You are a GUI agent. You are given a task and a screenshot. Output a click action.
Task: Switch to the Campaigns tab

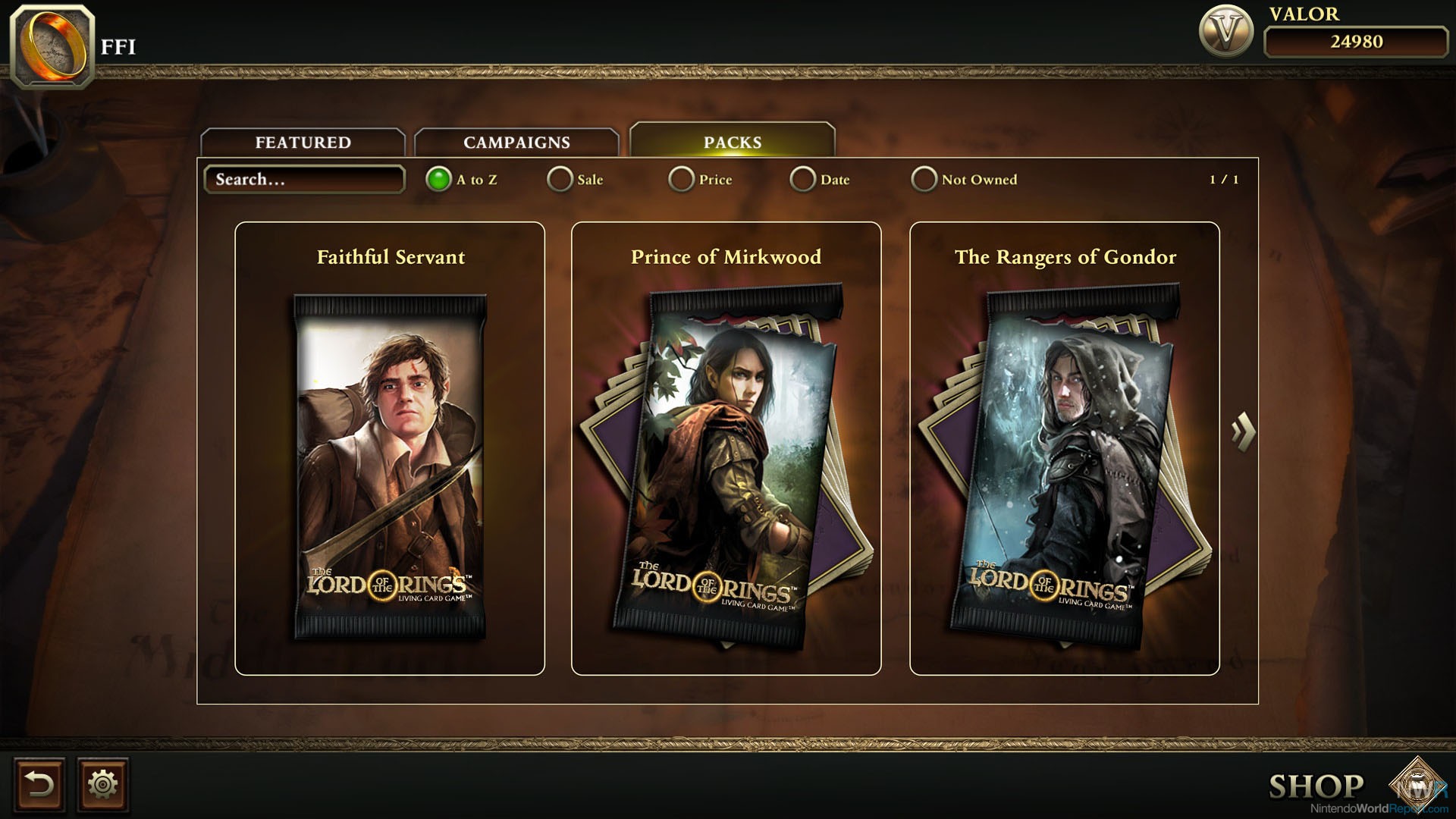pyautogui.click(x=516, y=143)
